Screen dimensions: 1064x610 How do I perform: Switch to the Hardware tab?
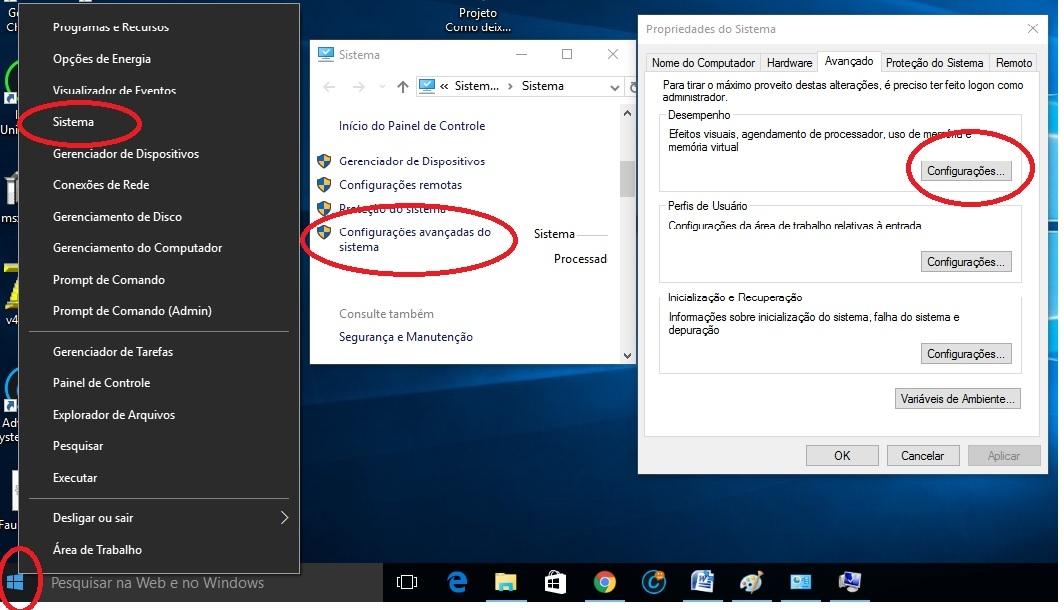coord(789,63)
